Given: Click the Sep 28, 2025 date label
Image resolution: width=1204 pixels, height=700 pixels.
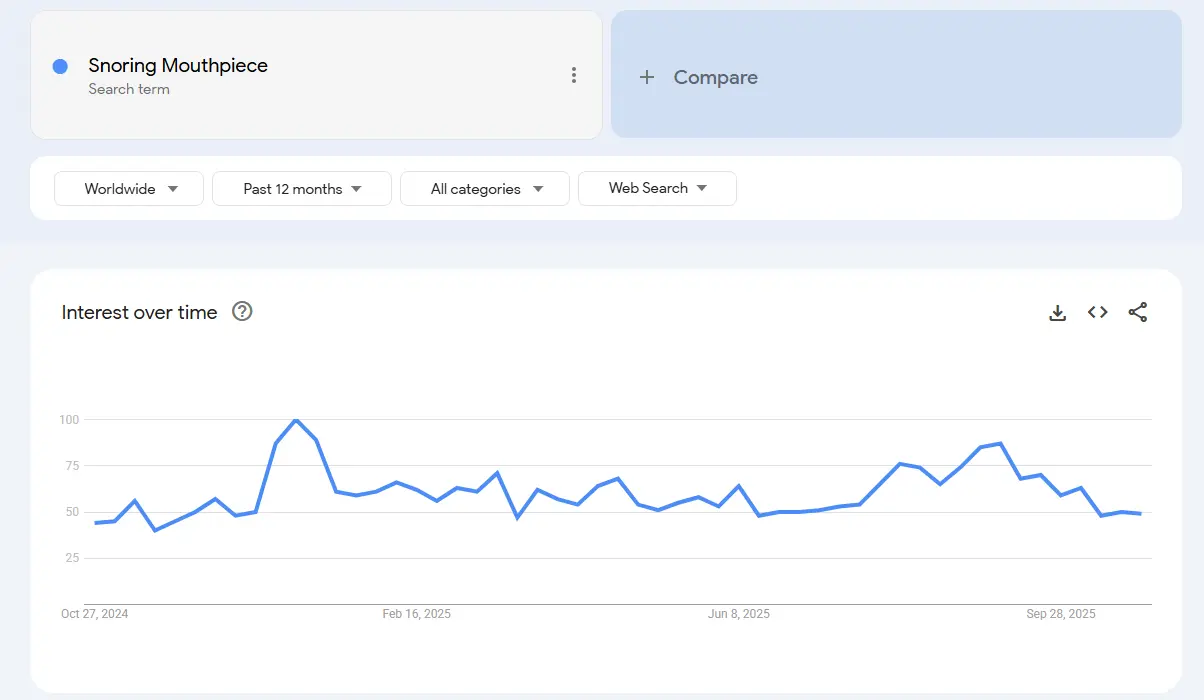Looking at the screenshot, I should click(1061, 613).
